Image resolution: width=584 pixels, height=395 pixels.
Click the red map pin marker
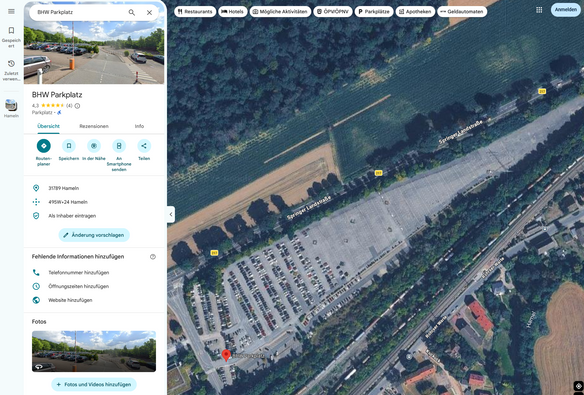tap(226, 355)
